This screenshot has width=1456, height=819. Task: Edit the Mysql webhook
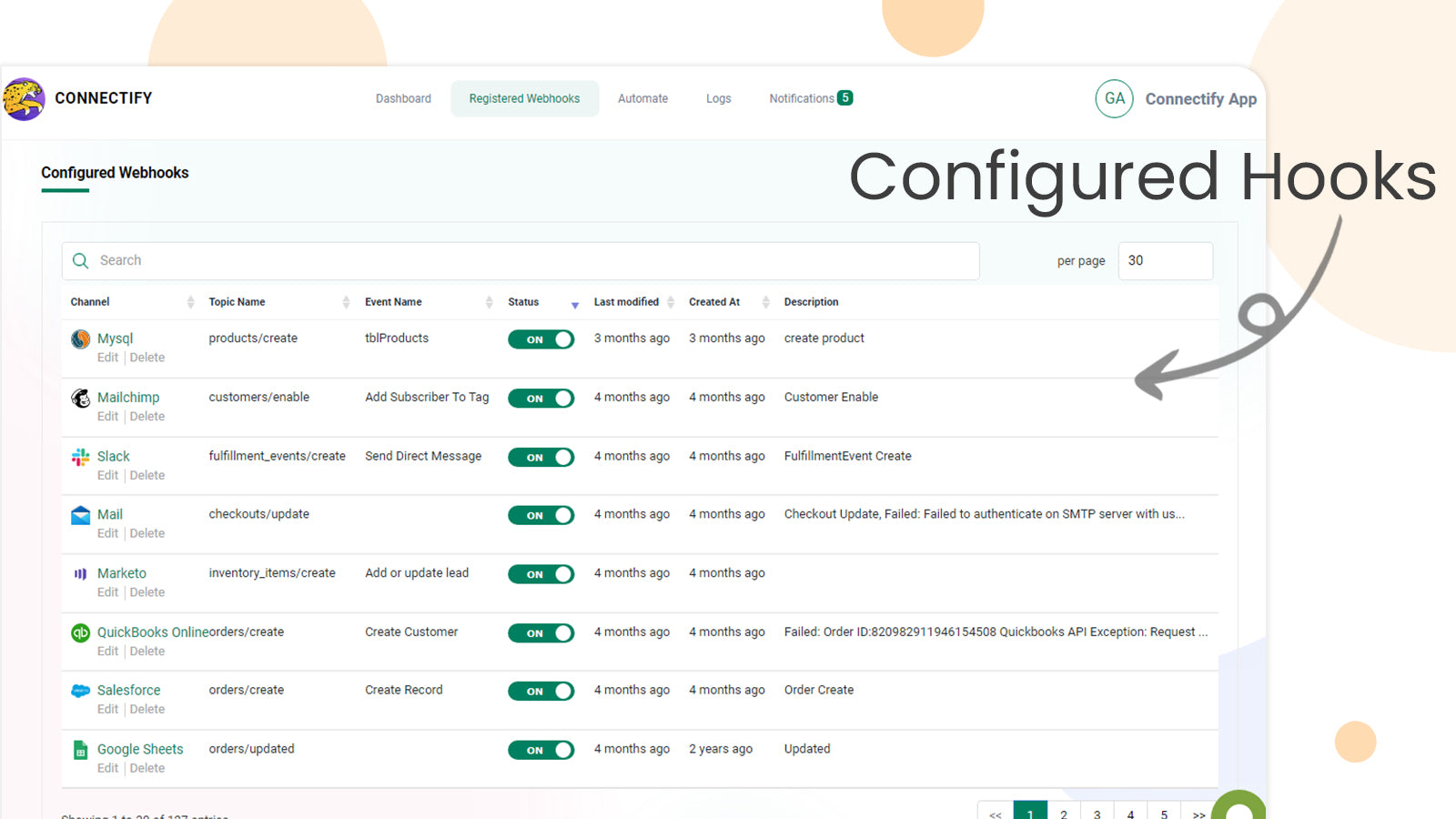coord(107,358)
